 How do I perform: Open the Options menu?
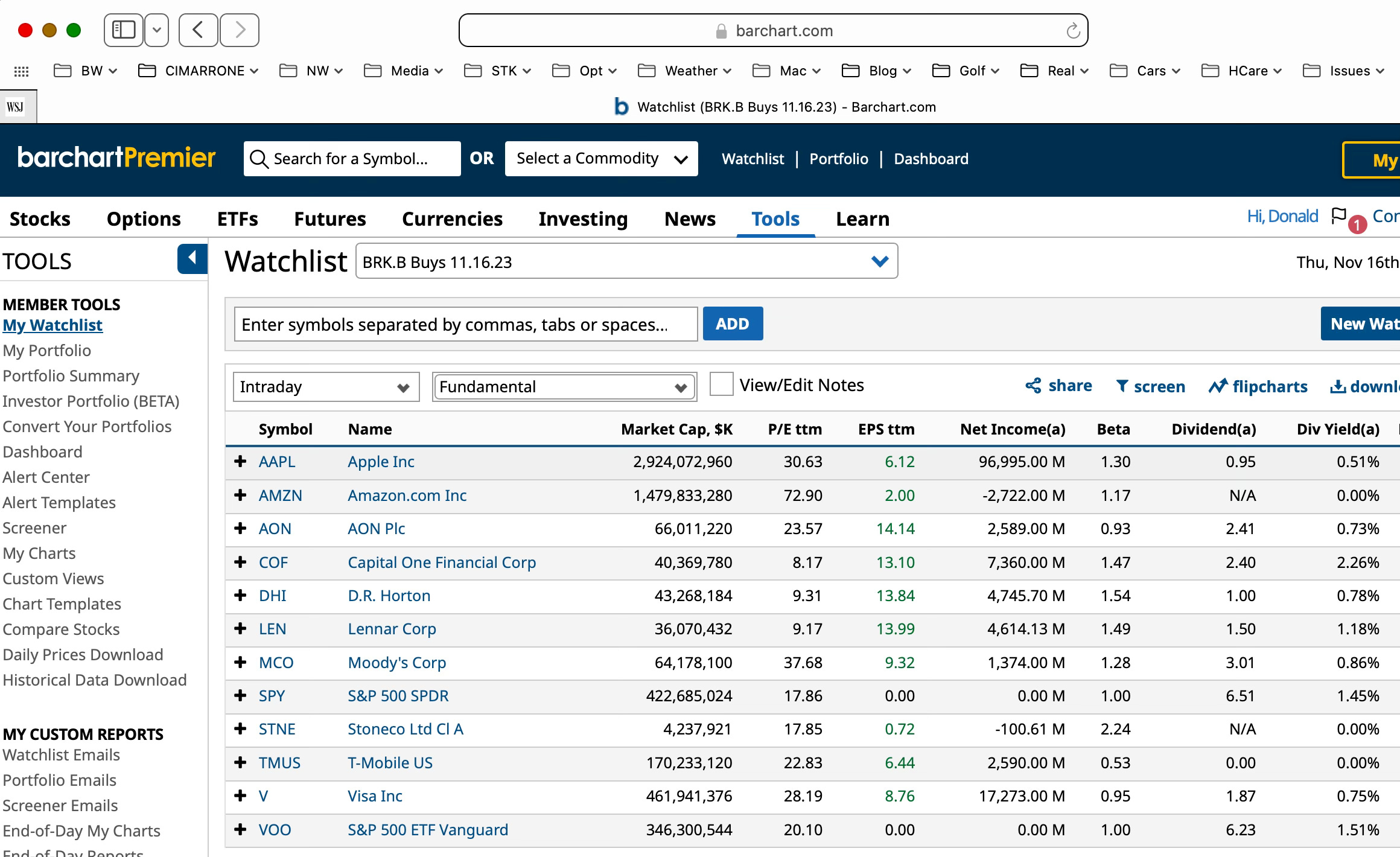pyautogui.click(x=144, y=218)
